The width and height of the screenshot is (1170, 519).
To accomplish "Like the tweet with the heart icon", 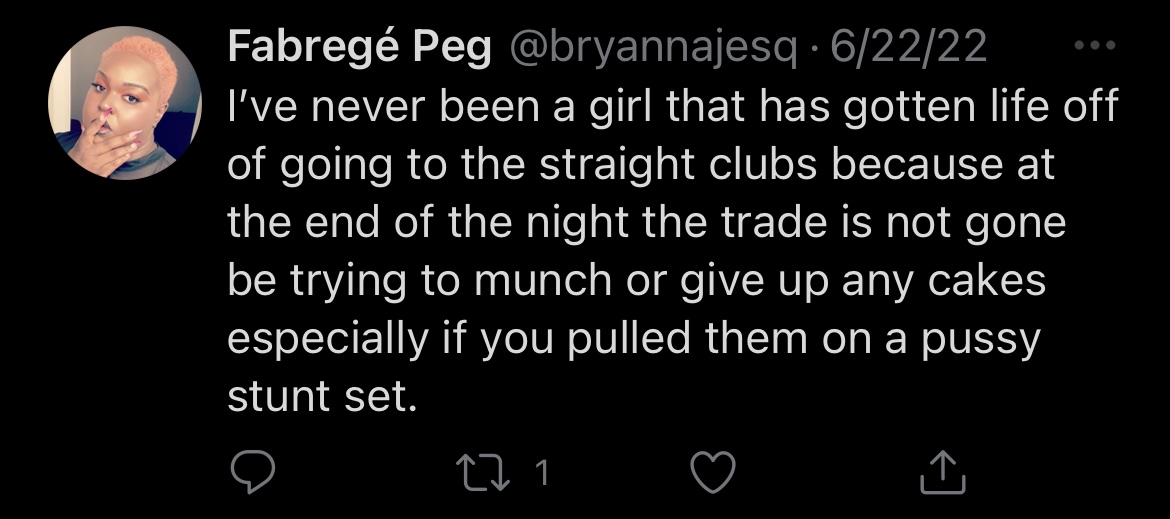I will tap(713, 472).
